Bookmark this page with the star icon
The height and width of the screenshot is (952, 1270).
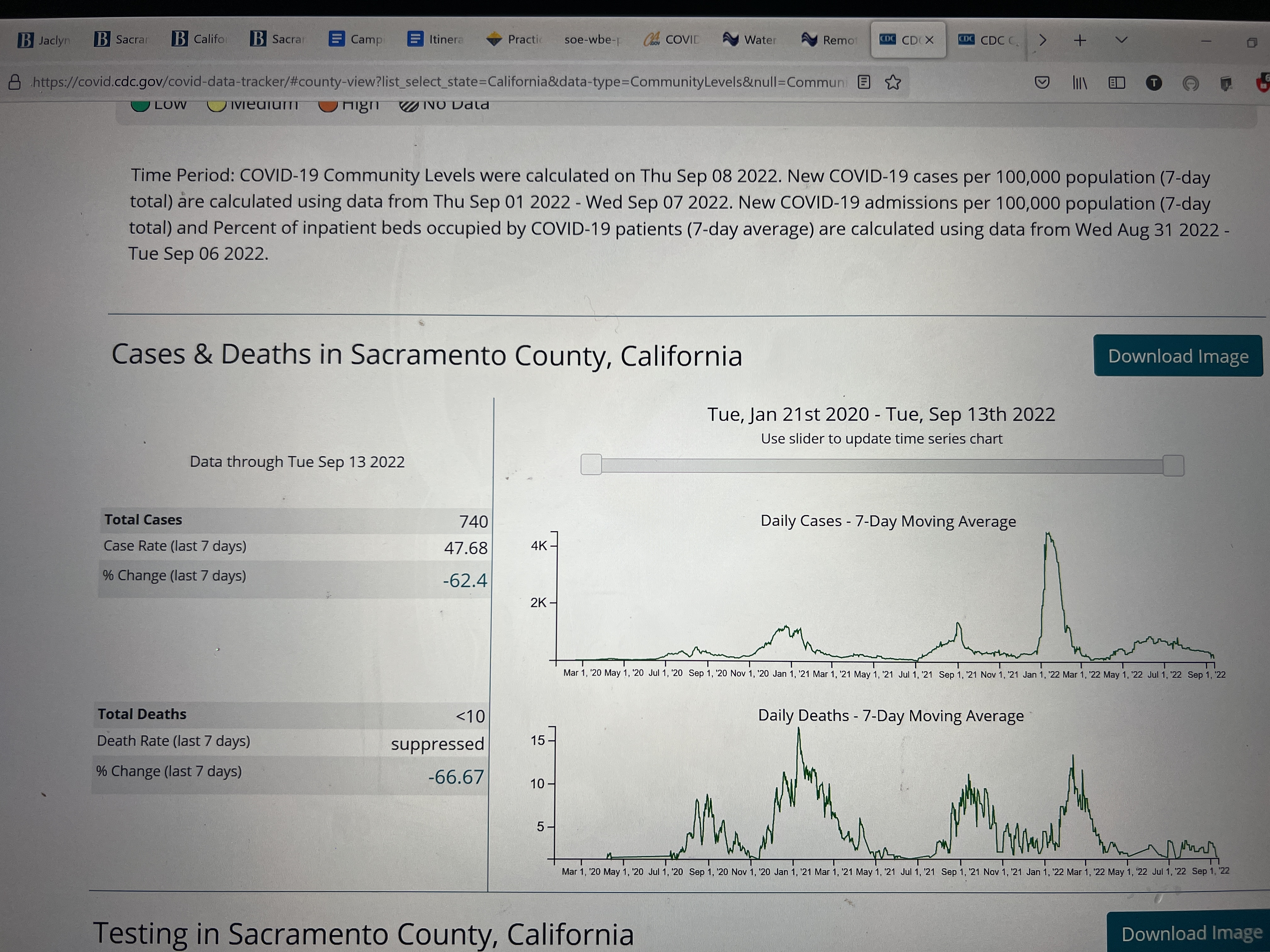point(893,82)
